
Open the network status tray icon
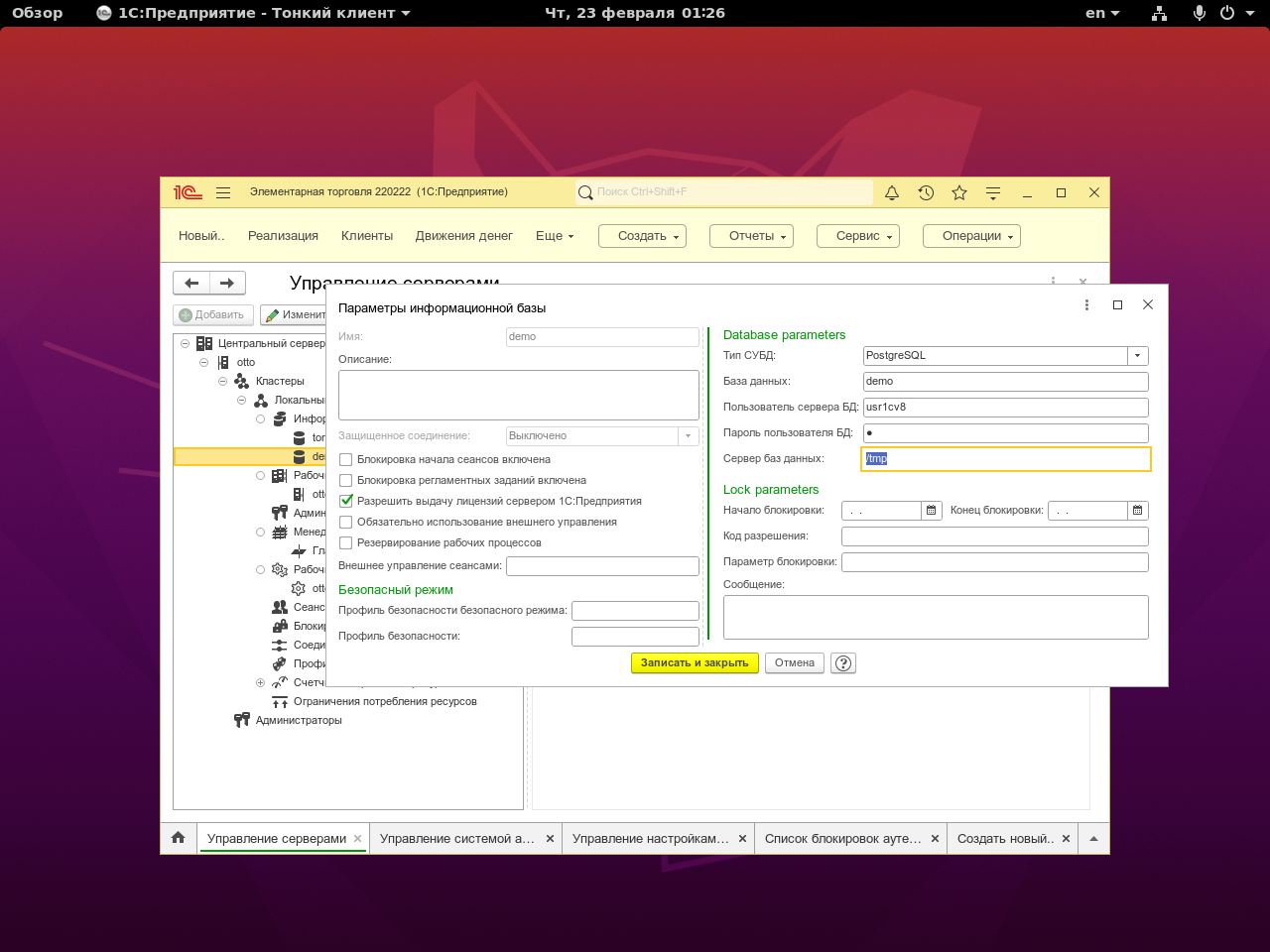1159,13
